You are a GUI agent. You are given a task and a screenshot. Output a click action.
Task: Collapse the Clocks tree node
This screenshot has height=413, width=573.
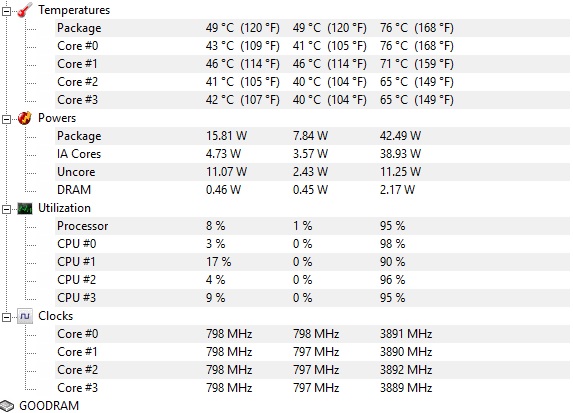pos(6,317)
